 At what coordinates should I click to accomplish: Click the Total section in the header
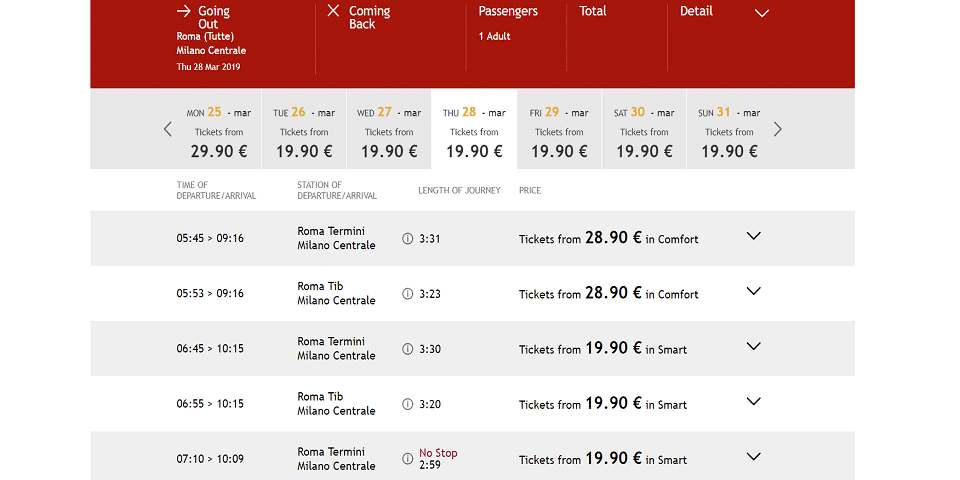tap(593, 12)
